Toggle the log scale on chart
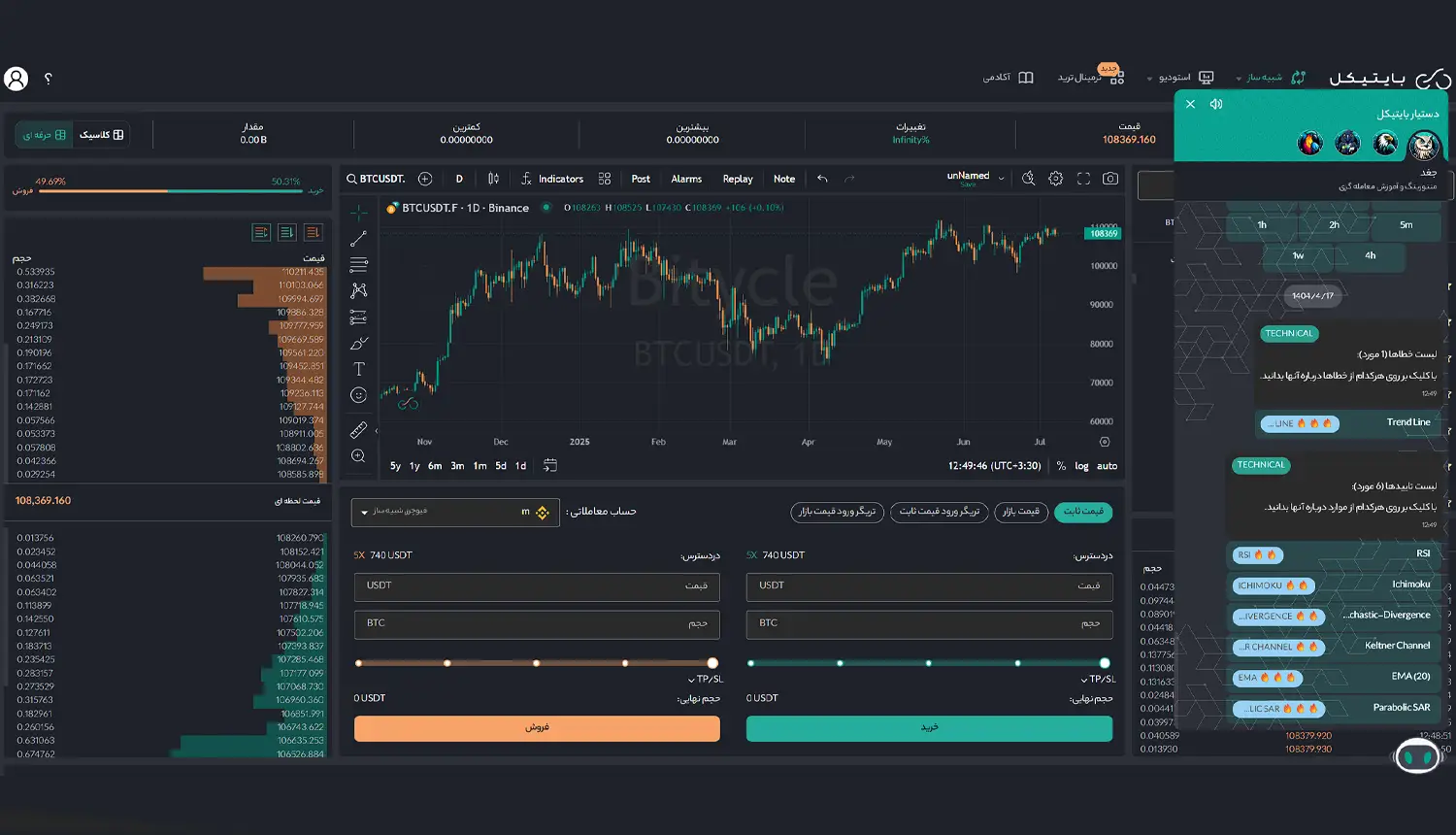The height and width of the screenshot is (835, 1456). (x=1081, y=466)
